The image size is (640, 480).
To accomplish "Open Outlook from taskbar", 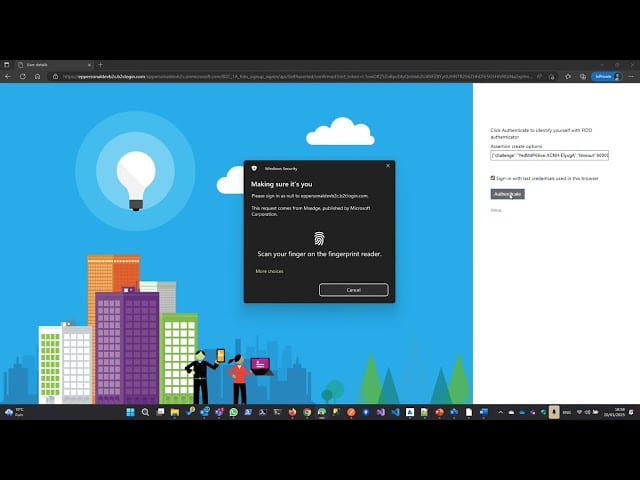I will 204,412.
